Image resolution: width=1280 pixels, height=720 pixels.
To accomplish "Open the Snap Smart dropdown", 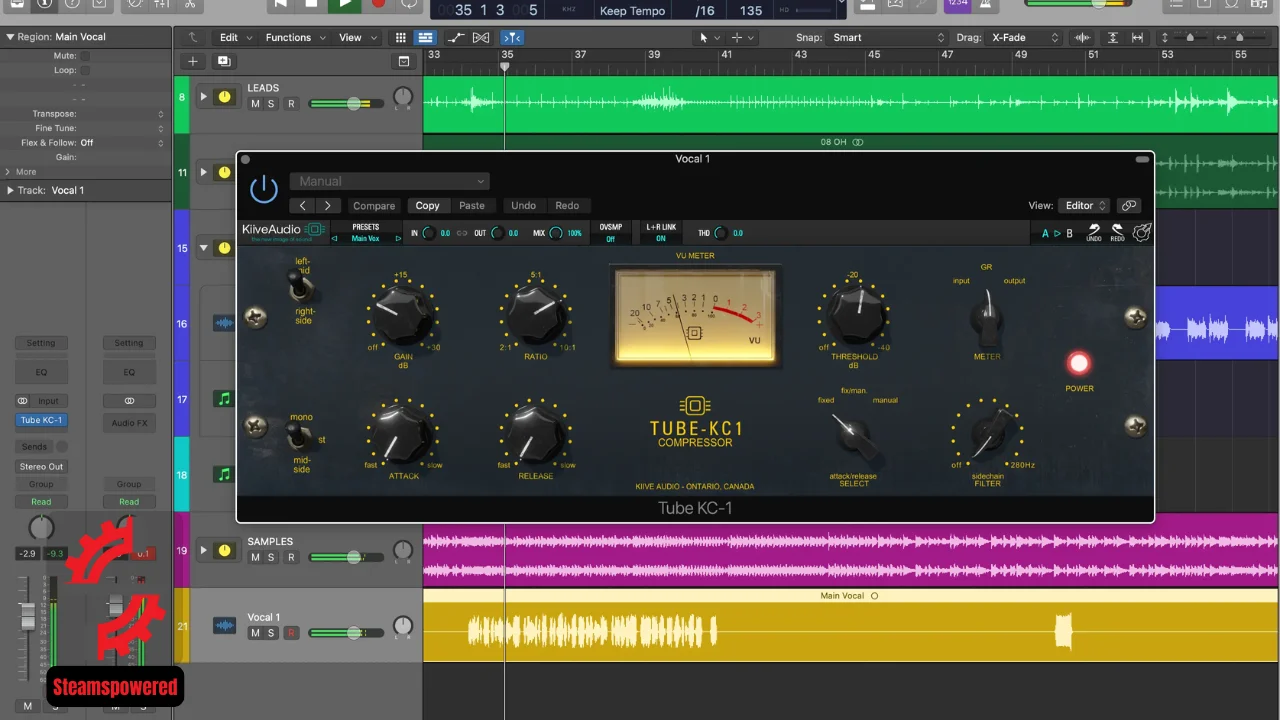I will click(888, 38).
